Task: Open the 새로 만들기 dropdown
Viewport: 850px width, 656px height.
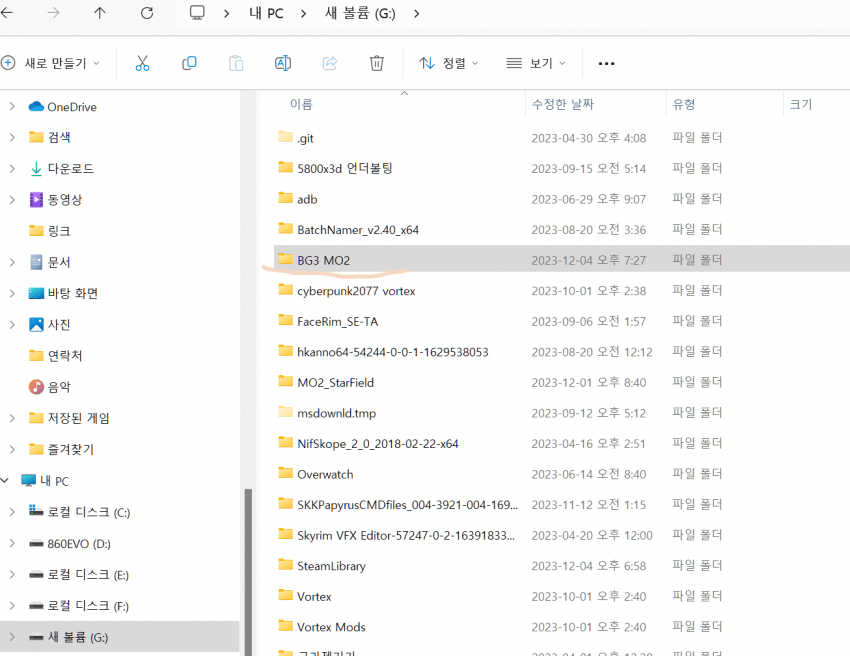Action: pos(50,63)
